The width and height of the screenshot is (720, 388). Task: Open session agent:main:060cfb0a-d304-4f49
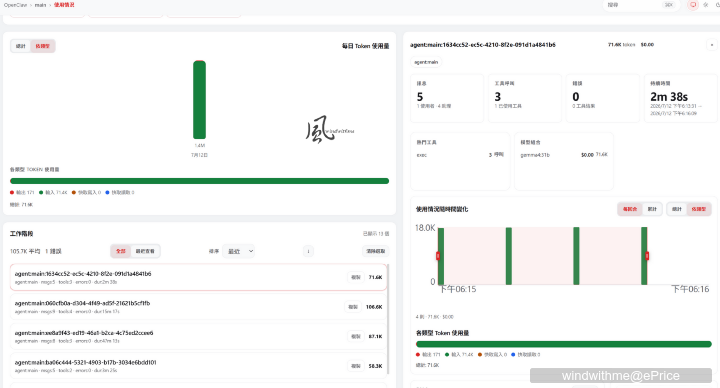pos(198,307)
